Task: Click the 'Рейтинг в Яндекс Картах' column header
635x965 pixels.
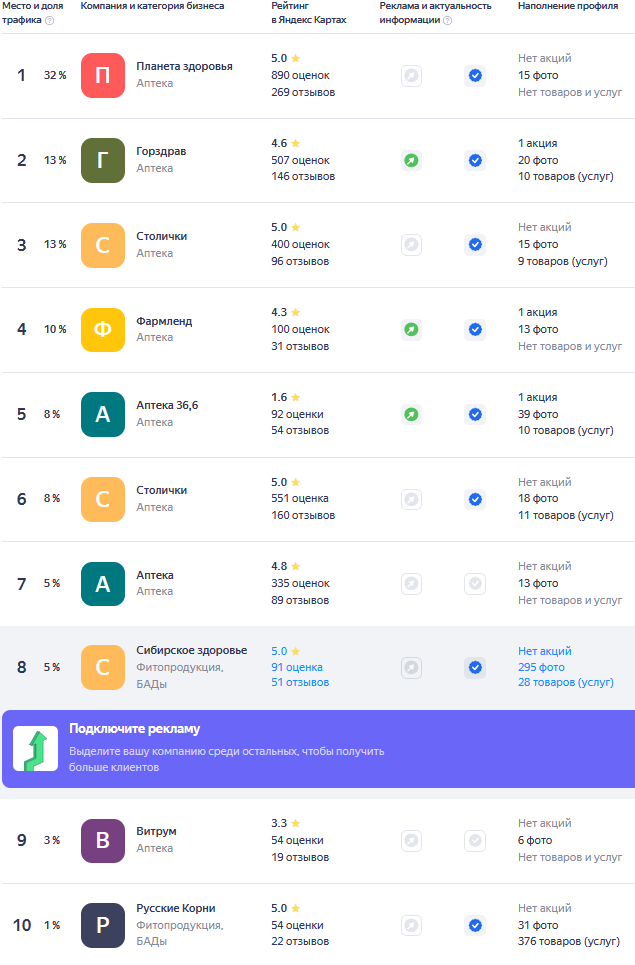Action: tap(308, 13)
